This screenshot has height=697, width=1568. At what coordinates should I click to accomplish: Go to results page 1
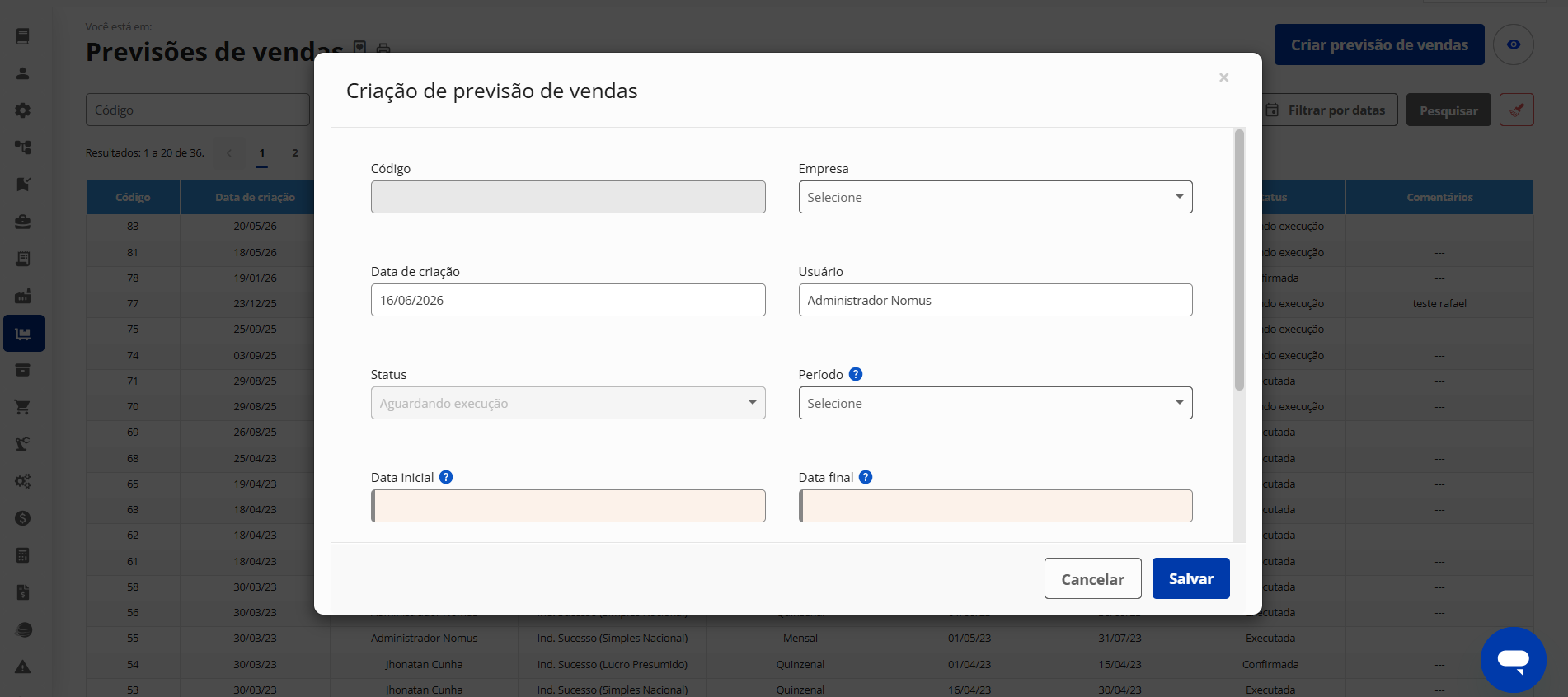pyautogui.click(x=261, y=153)
